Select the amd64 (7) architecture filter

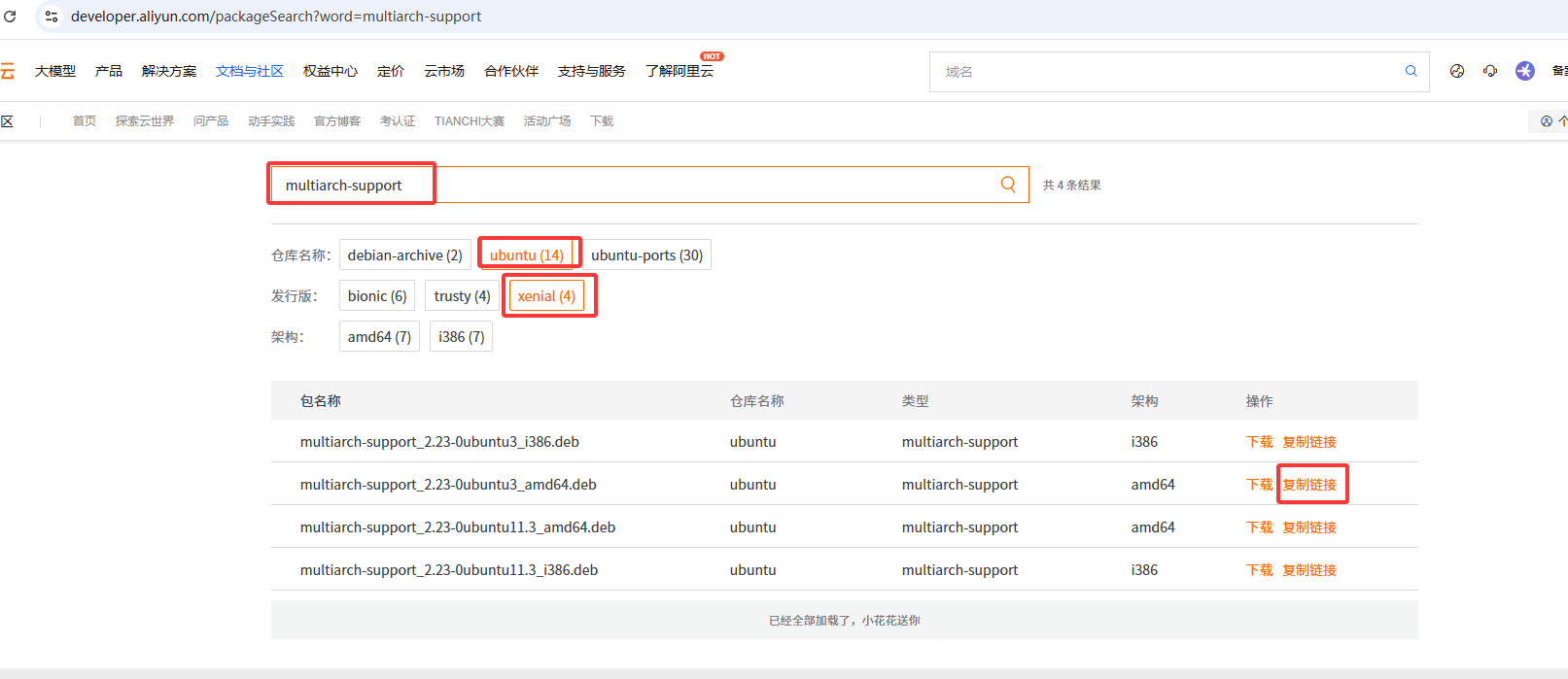tap(379, 336)
